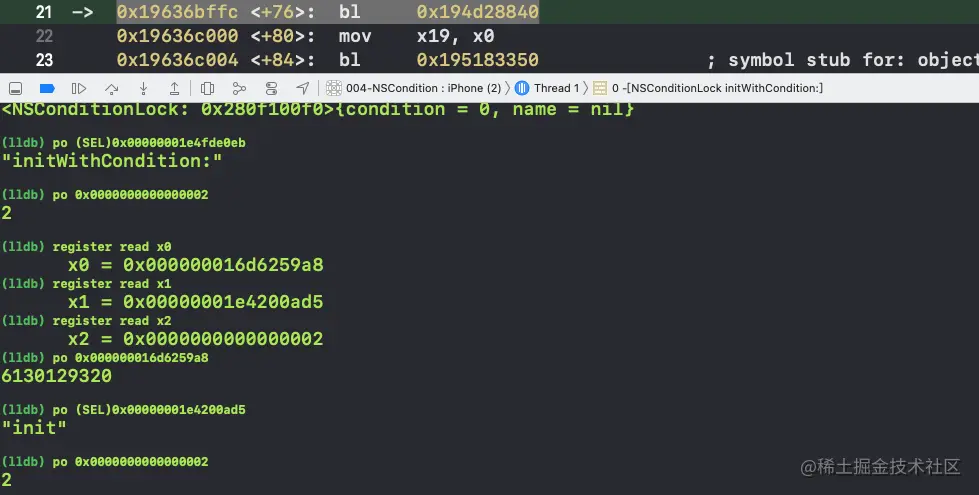Click the symbol stub comment text
This screenshot has height=495, width=979.
(842, 60)
